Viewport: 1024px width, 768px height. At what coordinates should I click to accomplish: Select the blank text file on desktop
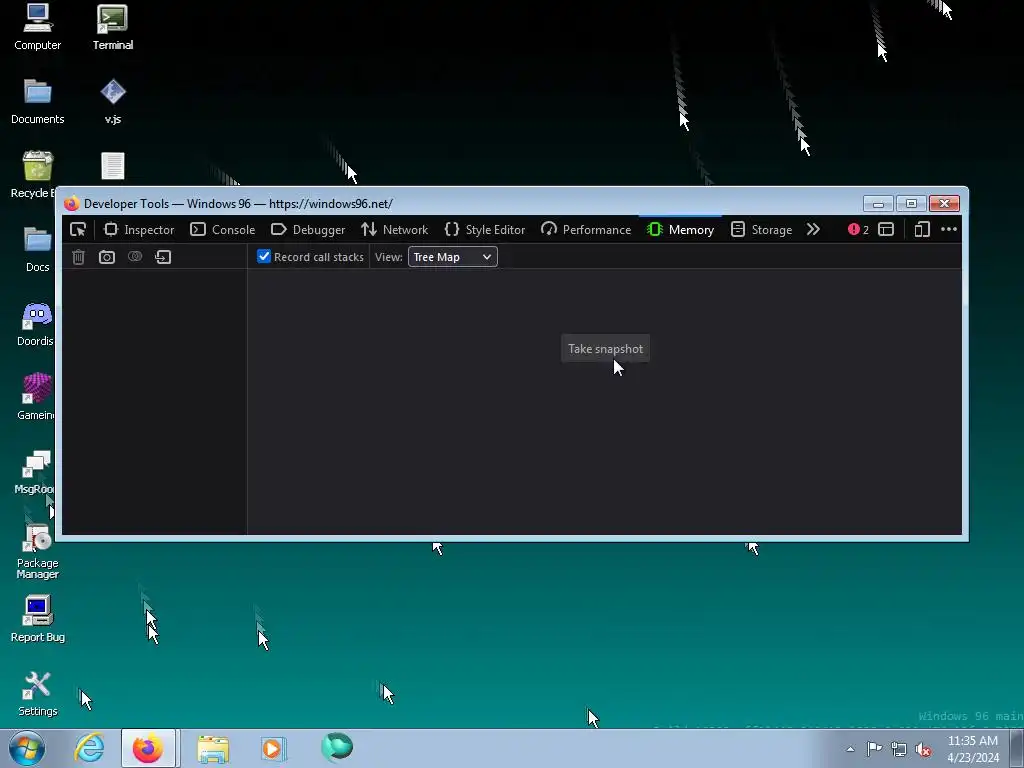[113, 166]
